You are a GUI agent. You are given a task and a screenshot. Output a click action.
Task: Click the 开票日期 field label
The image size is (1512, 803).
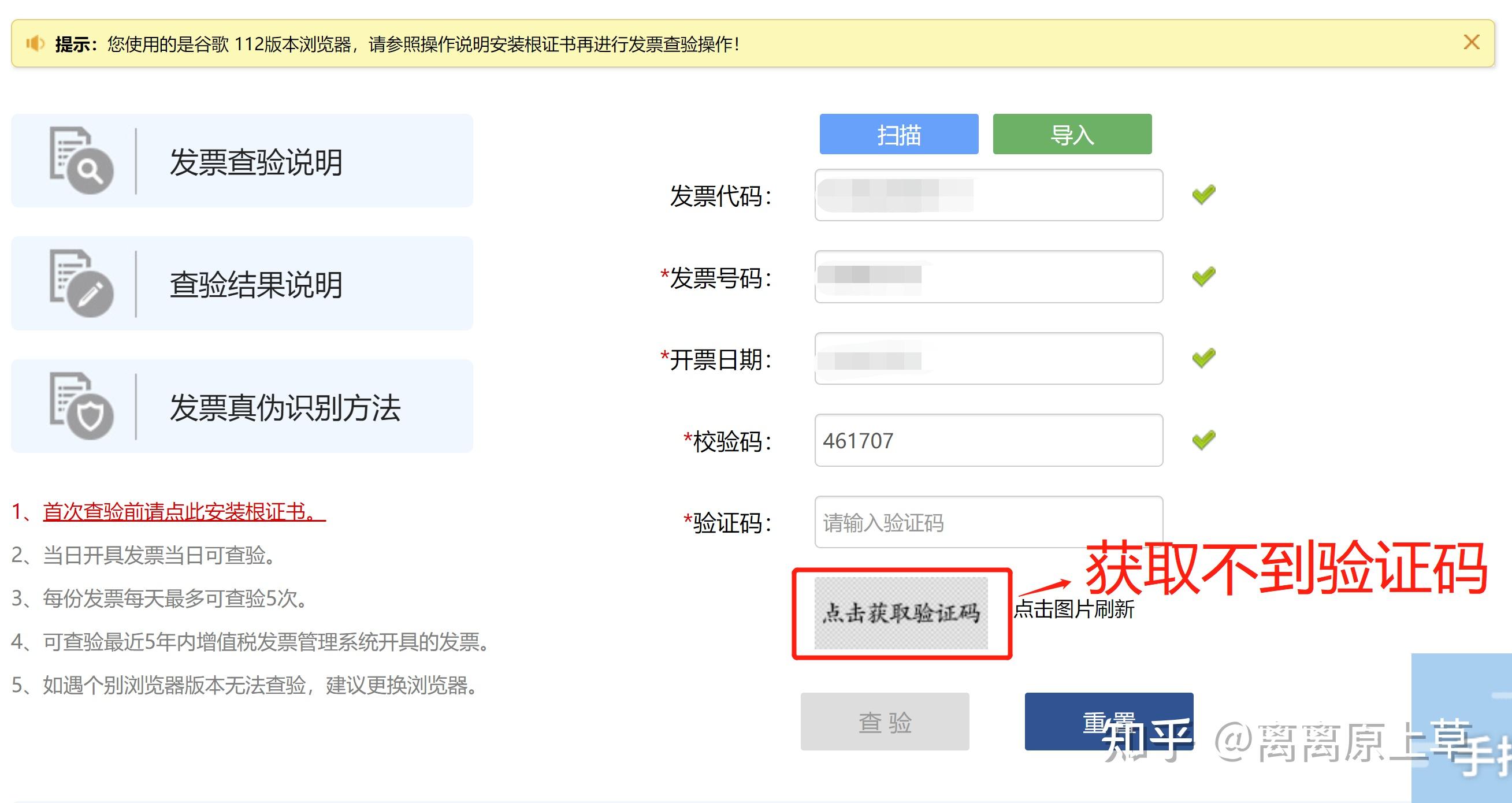pyautogui.click(x=716, y=360)
